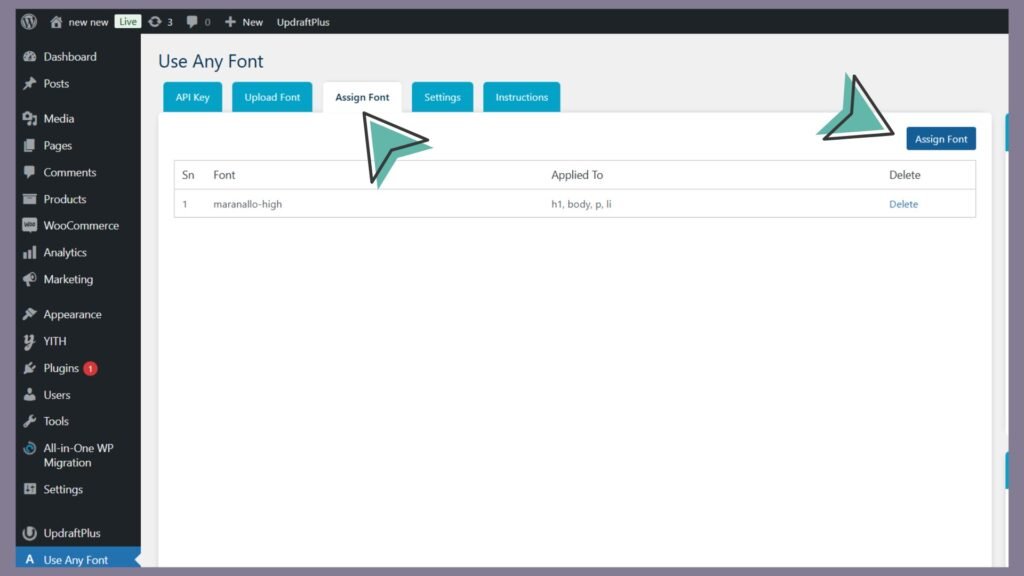
Task: Select the Assign Font tab
Action: (362, 97)
